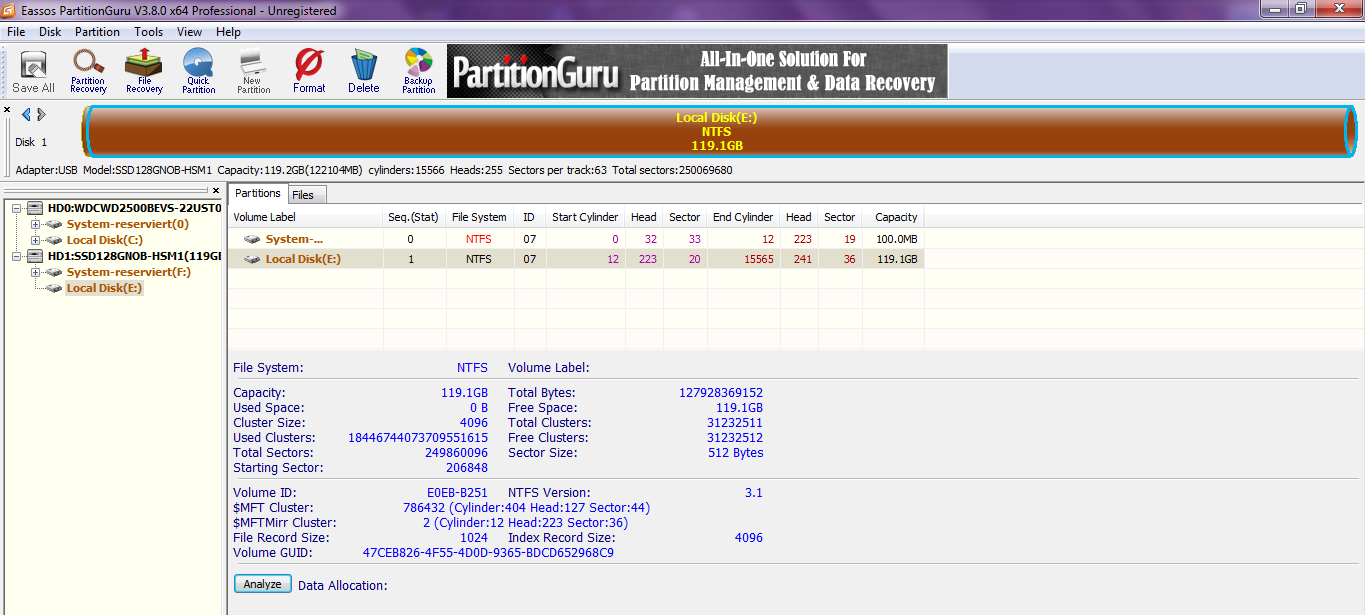Click the Save All toolbar icon

point(33,72)
